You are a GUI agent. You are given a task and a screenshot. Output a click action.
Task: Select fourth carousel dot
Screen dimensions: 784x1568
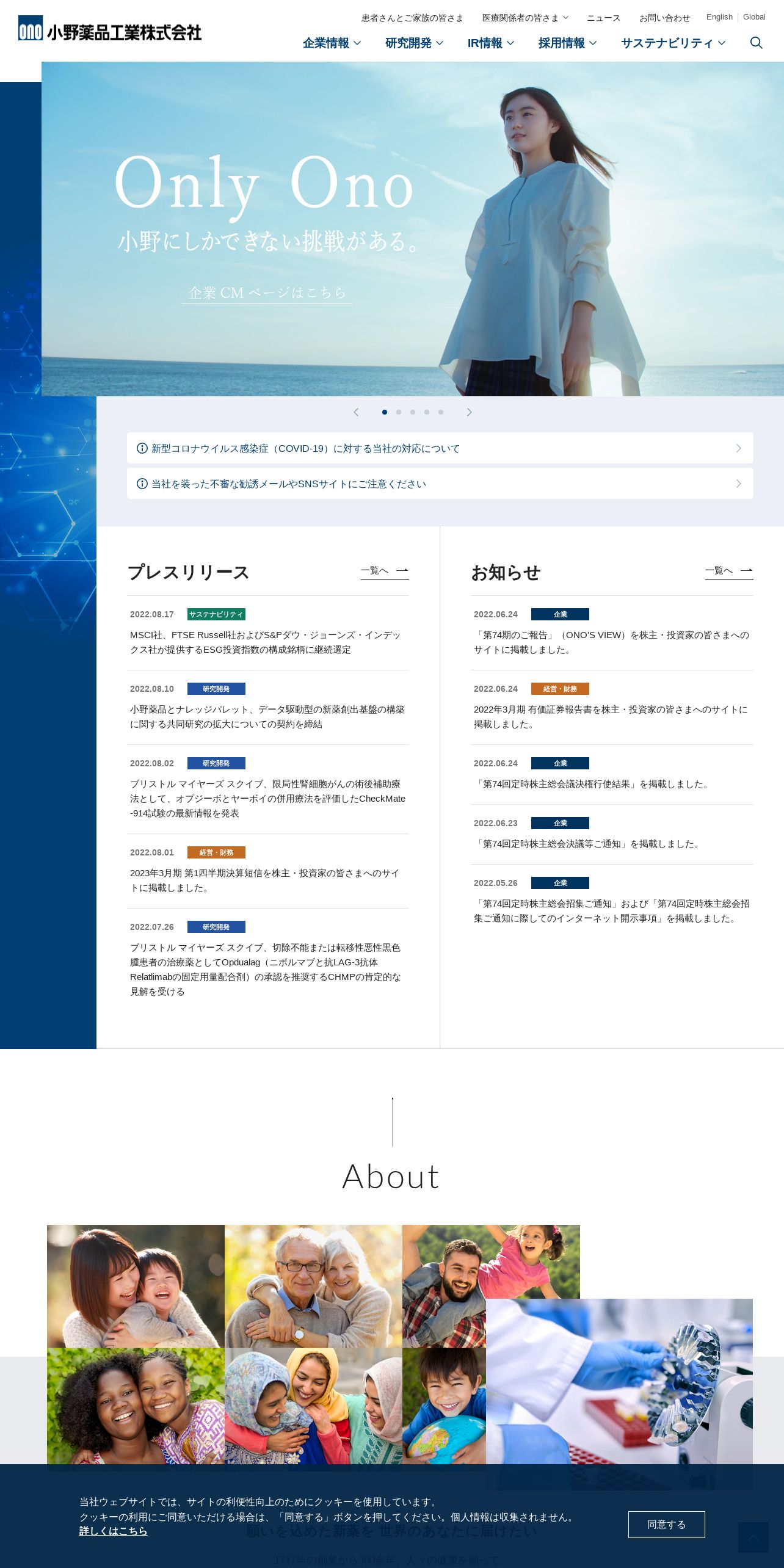pos(427,412)
